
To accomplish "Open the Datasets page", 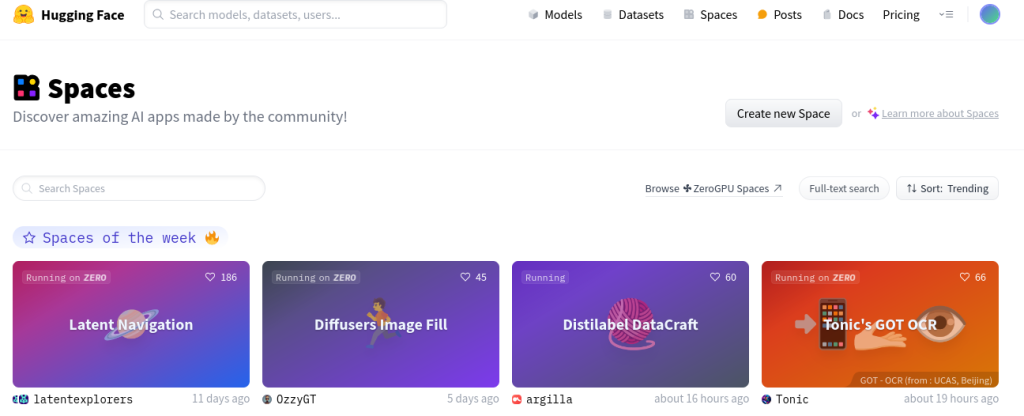I will (x=633, y=14).
